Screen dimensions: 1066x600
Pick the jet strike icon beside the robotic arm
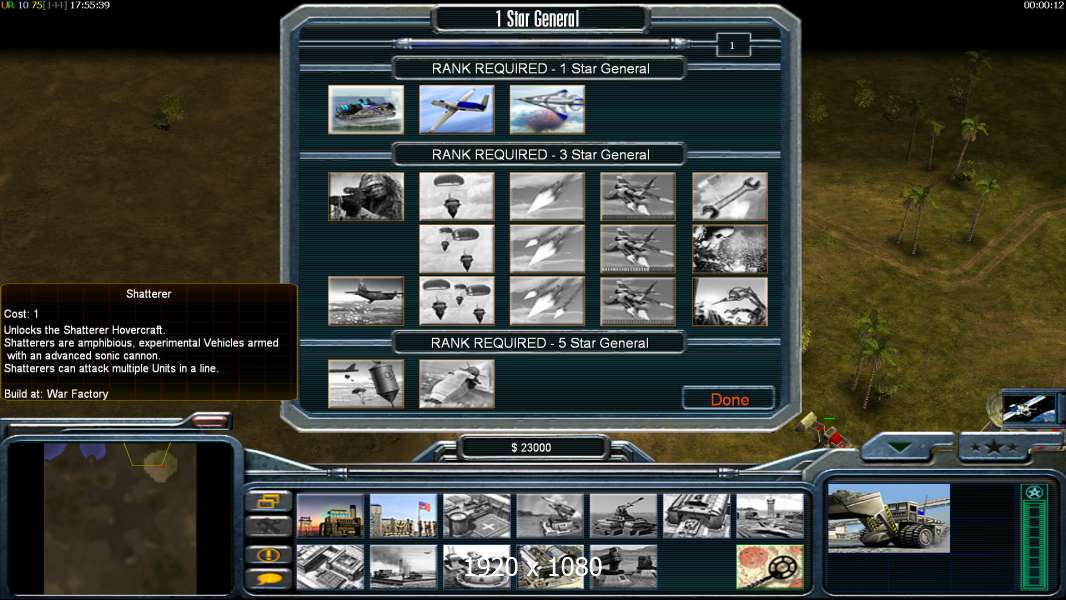(638, 300)
